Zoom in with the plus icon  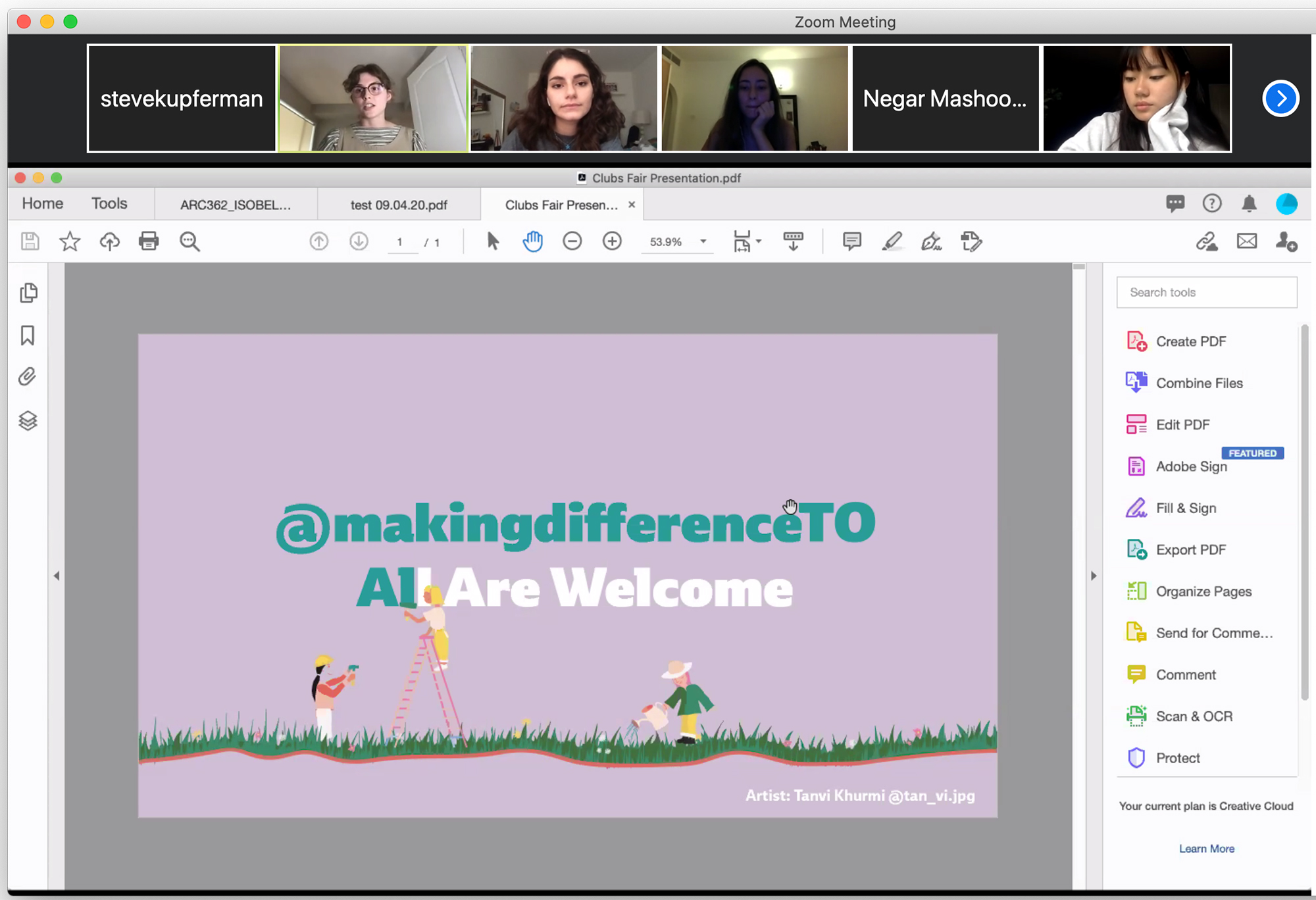click(612, 241)
